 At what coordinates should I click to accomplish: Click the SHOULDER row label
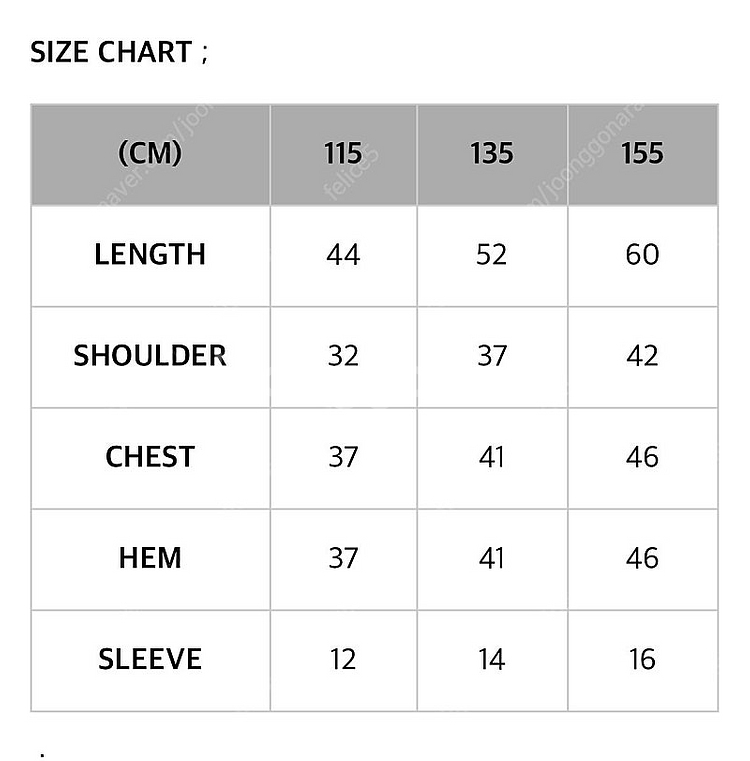(150, 357)
